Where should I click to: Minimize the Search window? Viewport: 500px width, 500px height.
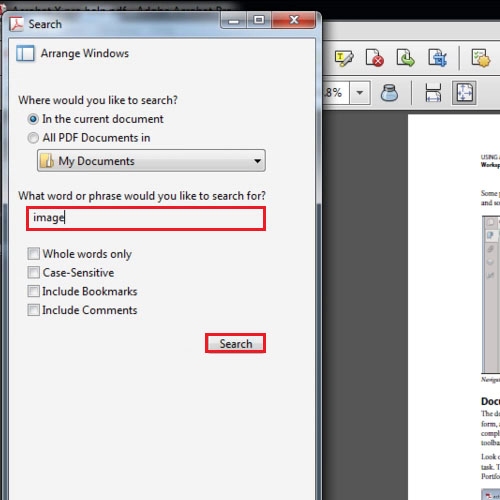point(234,20)
